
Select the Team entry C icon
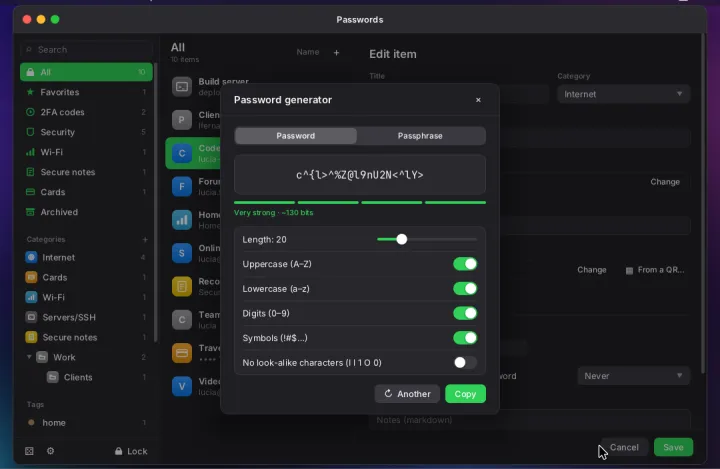pyautogui.click(x=182, y=320)
